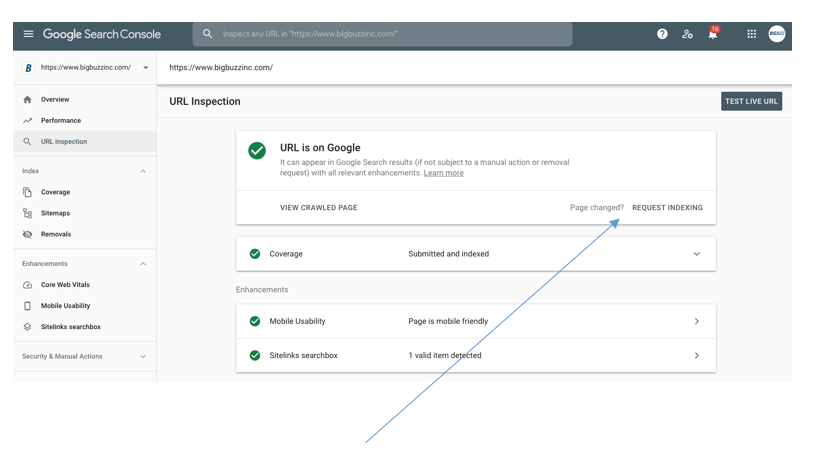This screenshot has height=463, width=822.
Task: Open Mobile Usability in sidebar
Action: click(x=66, y=306)
